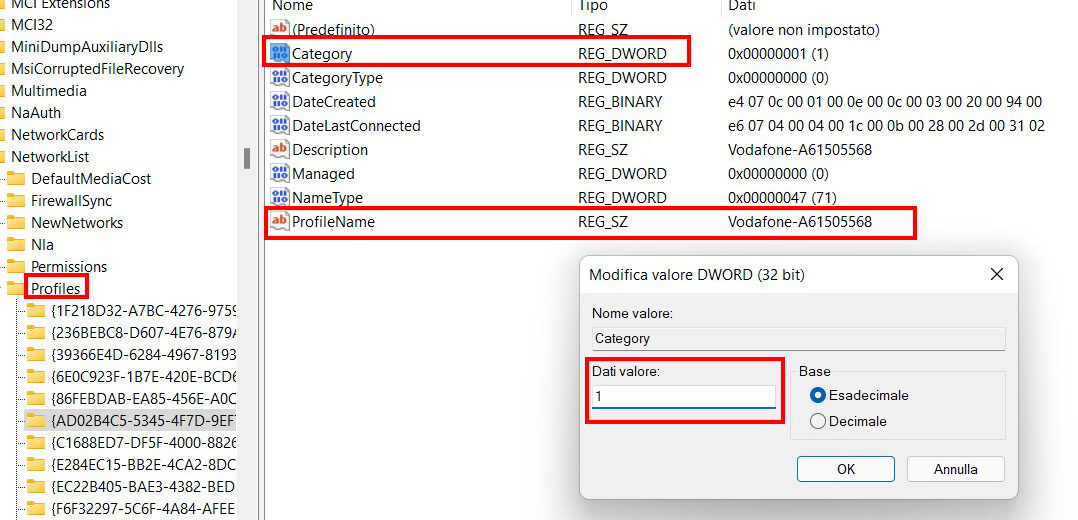Click folder icon of {236BEBC8-D607 key
Image resolution: width=1078 pixels, height=520 pixels.
[x=35, y=332]
